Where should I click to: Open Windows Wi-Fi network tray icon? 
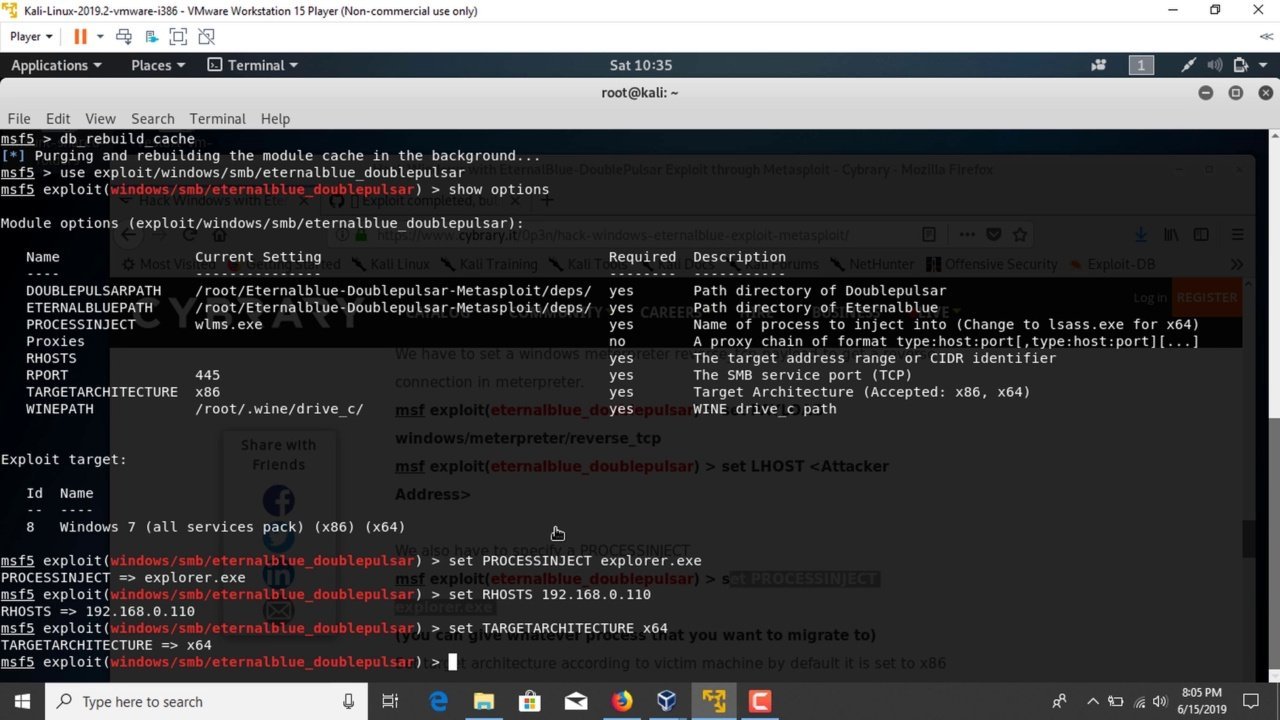click(x=1139, y=701)
